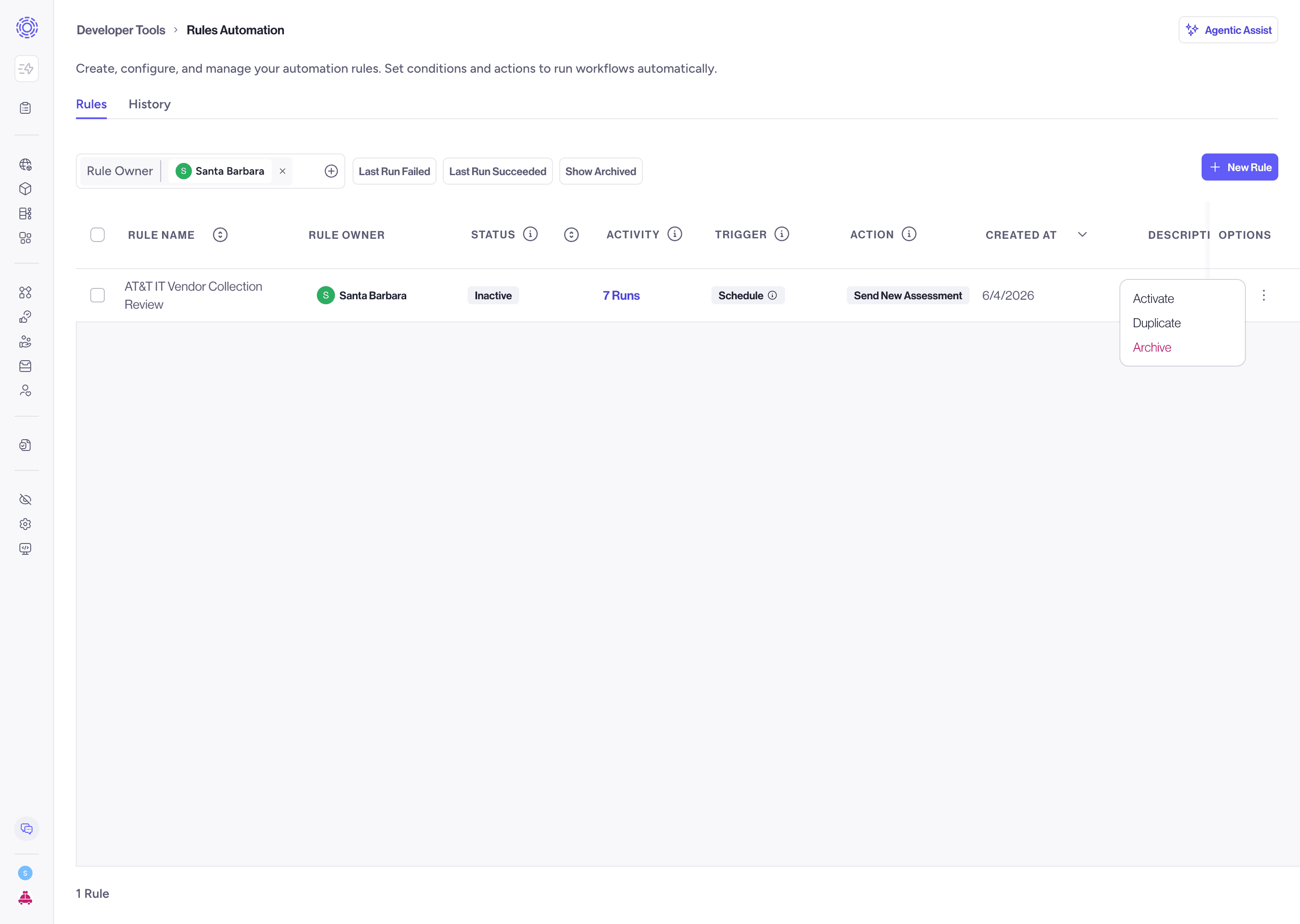Open the person with heart sidebar icon

26,390
